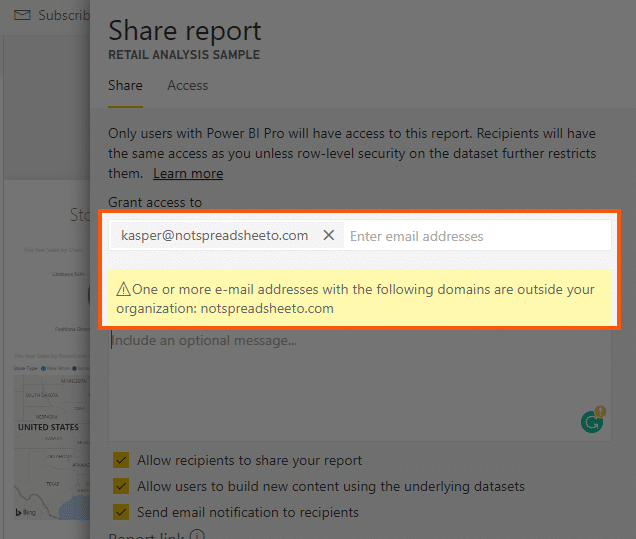Viewport: 636px width, 539px height.
Task: Click the Enter email addresses field
Action: [477, 236]
